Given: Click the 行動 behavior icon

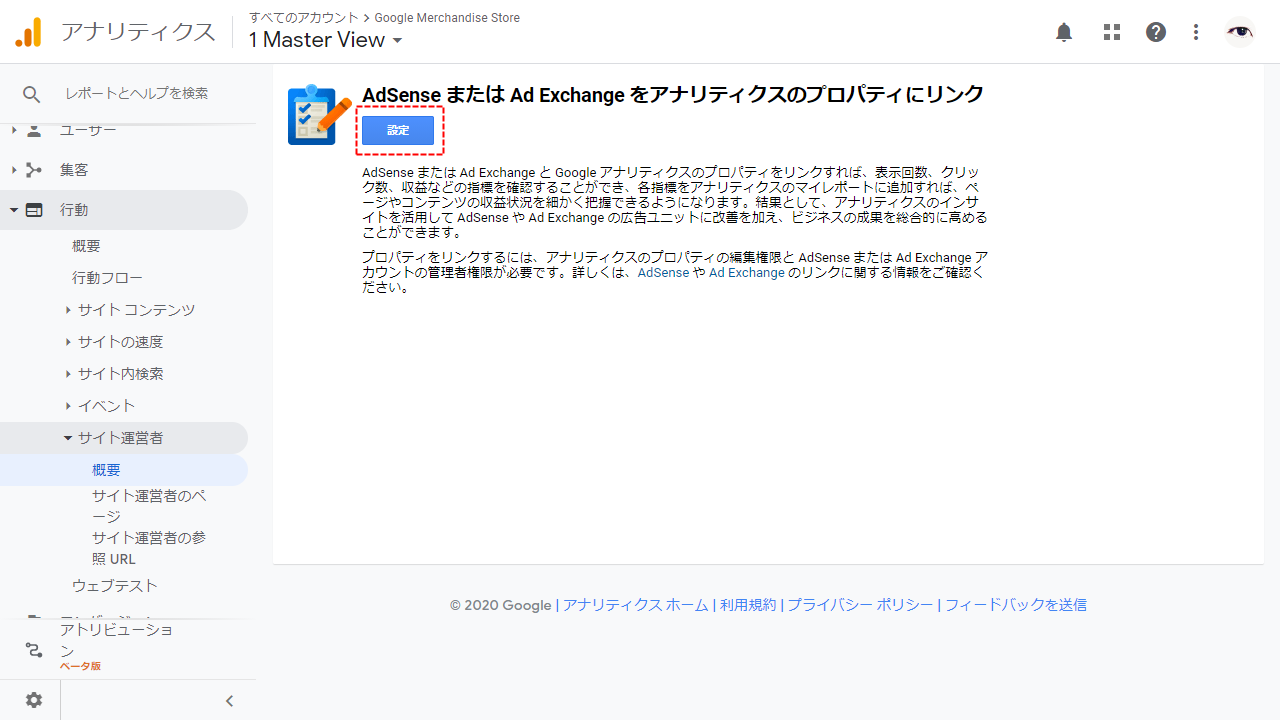Looking at the screenshot, I should pyautogui.click(x=34, y=210).
